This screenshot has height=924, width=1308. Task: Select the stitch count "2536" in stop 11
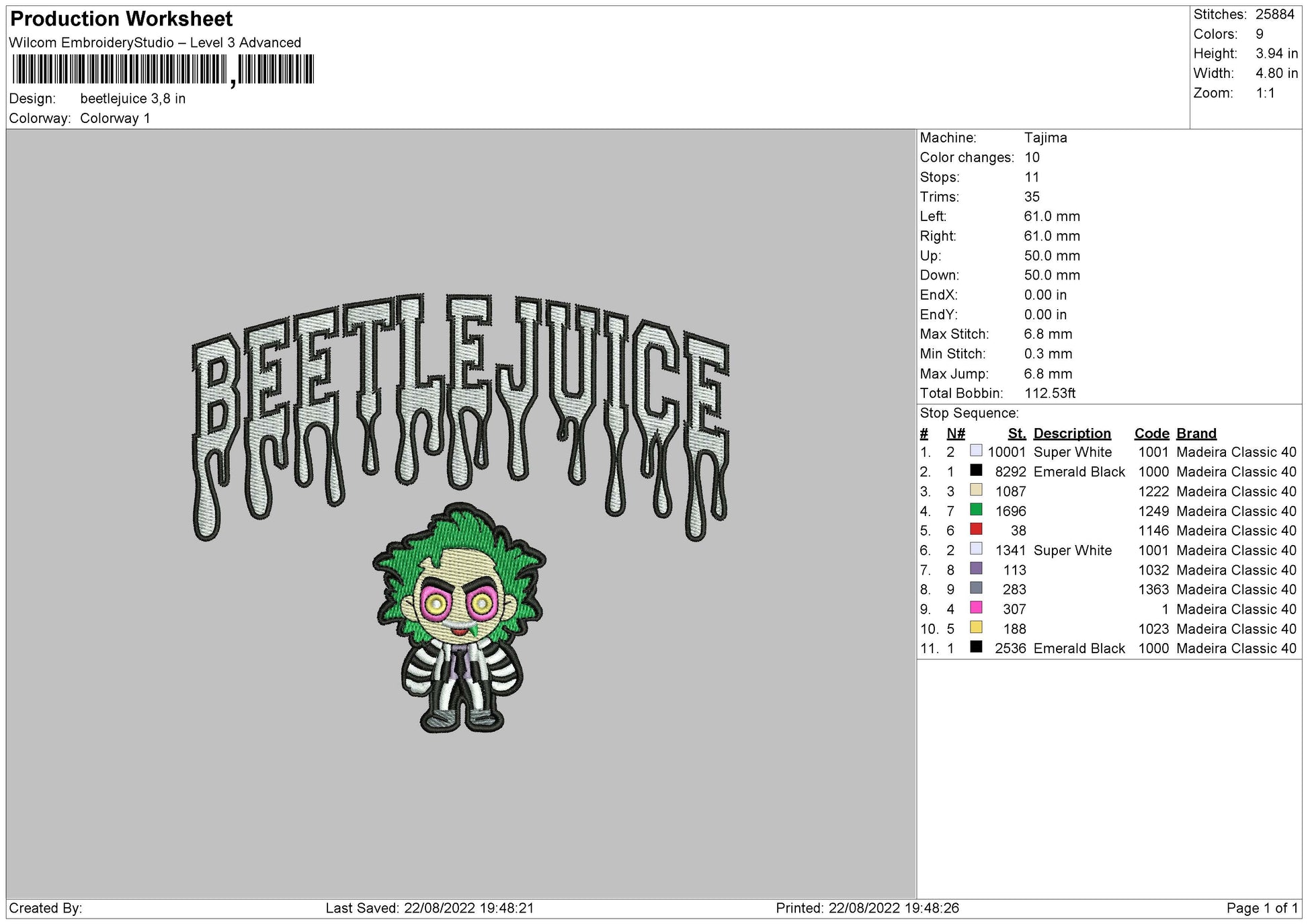(x=1011, y=648)
